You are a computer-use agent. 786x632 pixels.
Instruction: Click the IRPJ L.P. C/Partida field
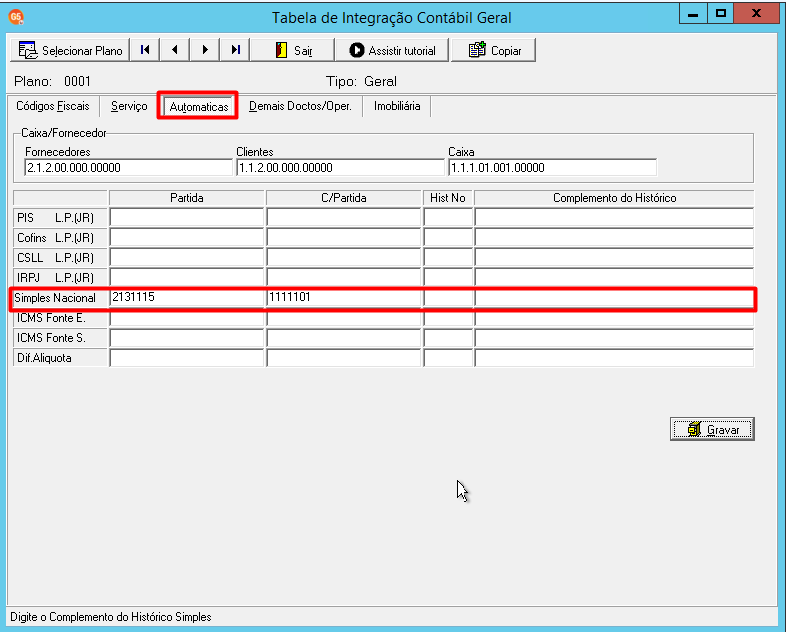click(x=343, y=278)
